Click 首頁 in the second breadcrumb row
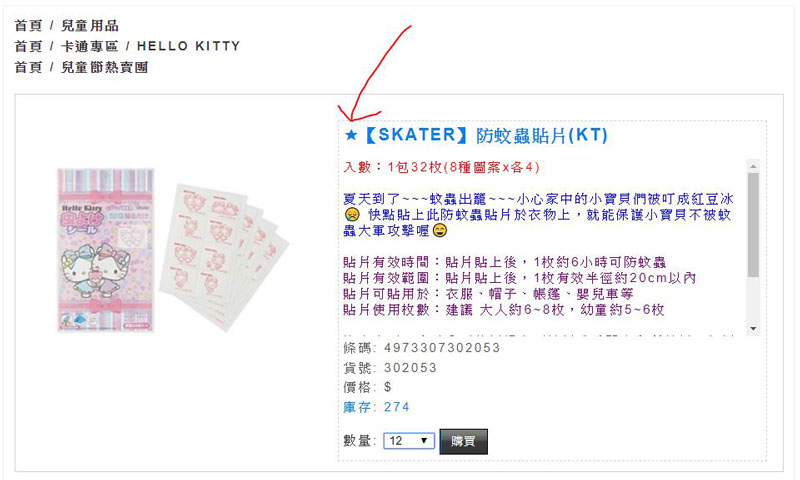800x480 pixels. pyautogui.click(x=28, y=46)
